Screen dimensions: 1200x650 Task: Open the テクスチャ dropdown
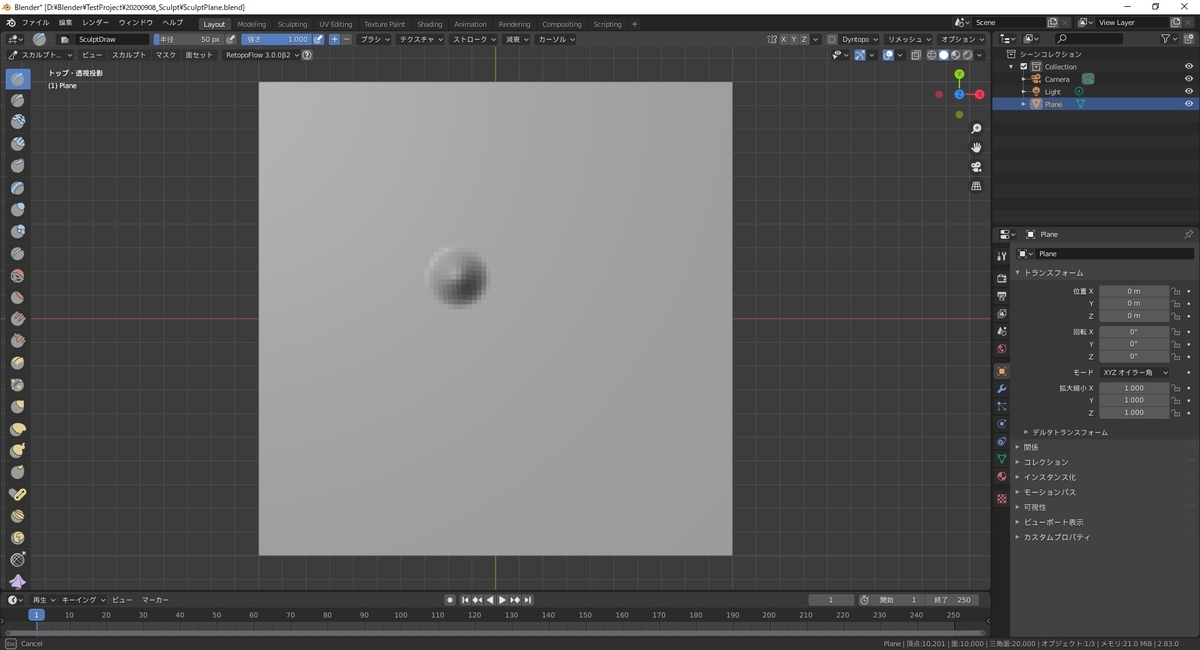coord(421,39)
